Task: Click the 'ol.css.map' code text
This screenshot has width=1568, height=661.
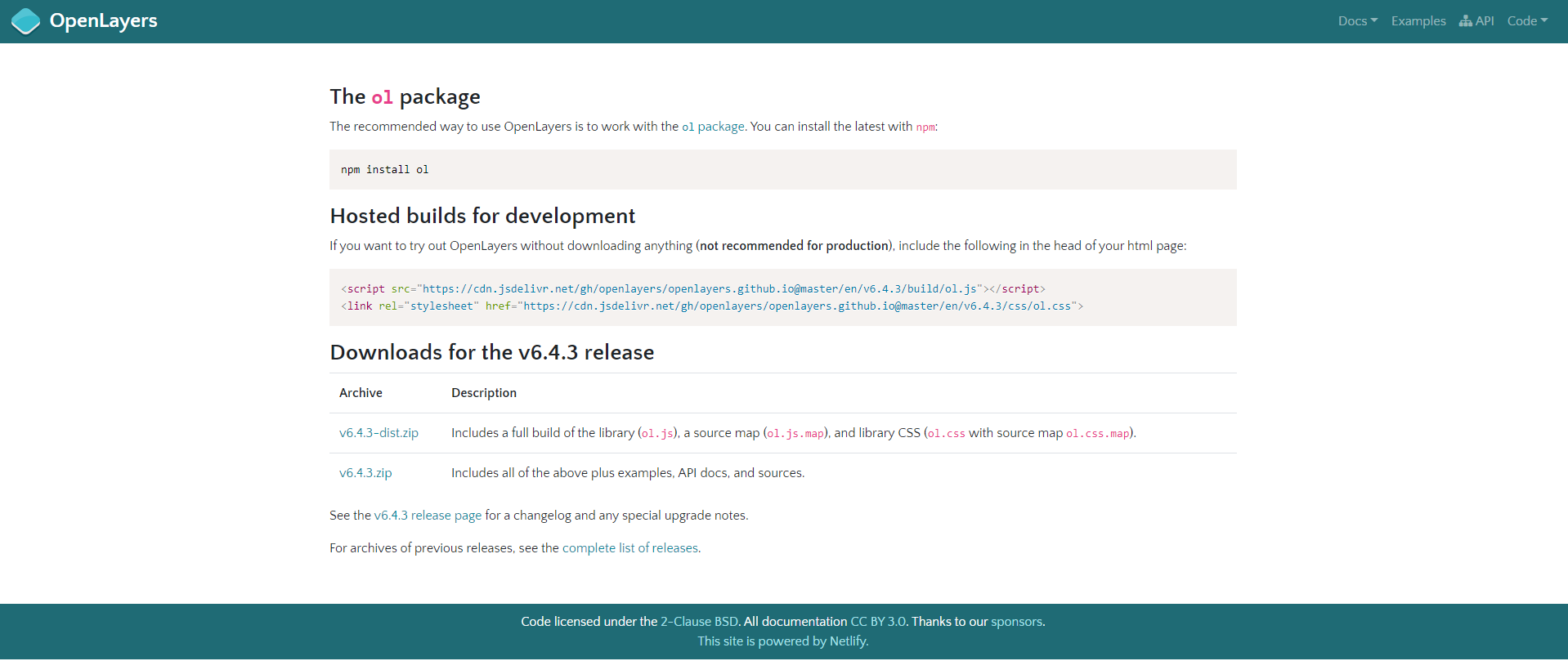Action: pyautogui.click(x=1098, y=434)
